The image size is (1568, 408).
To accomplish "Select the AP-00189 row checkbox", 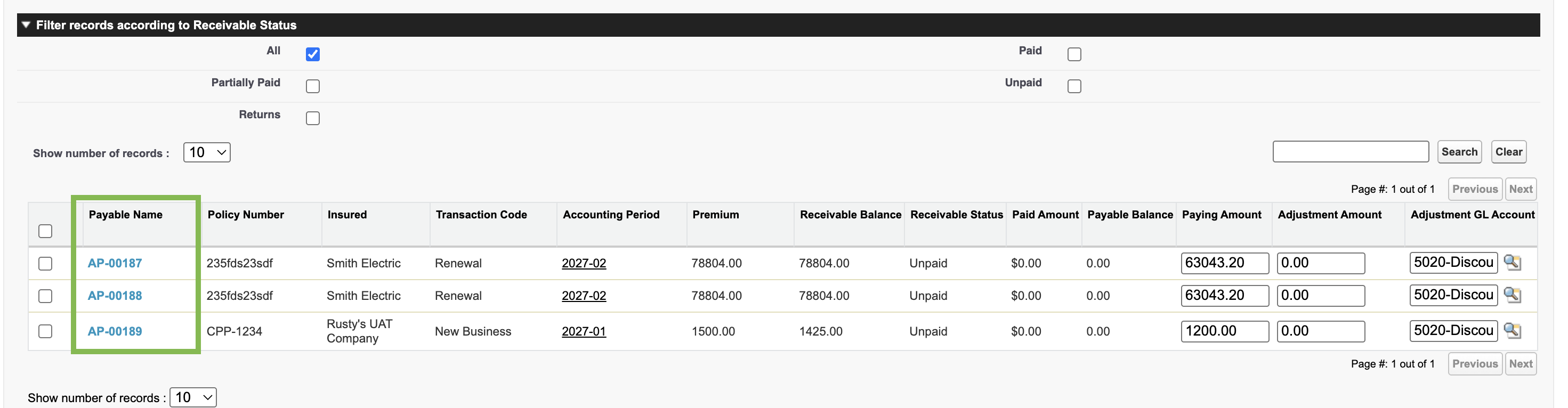I will [45, 331].
